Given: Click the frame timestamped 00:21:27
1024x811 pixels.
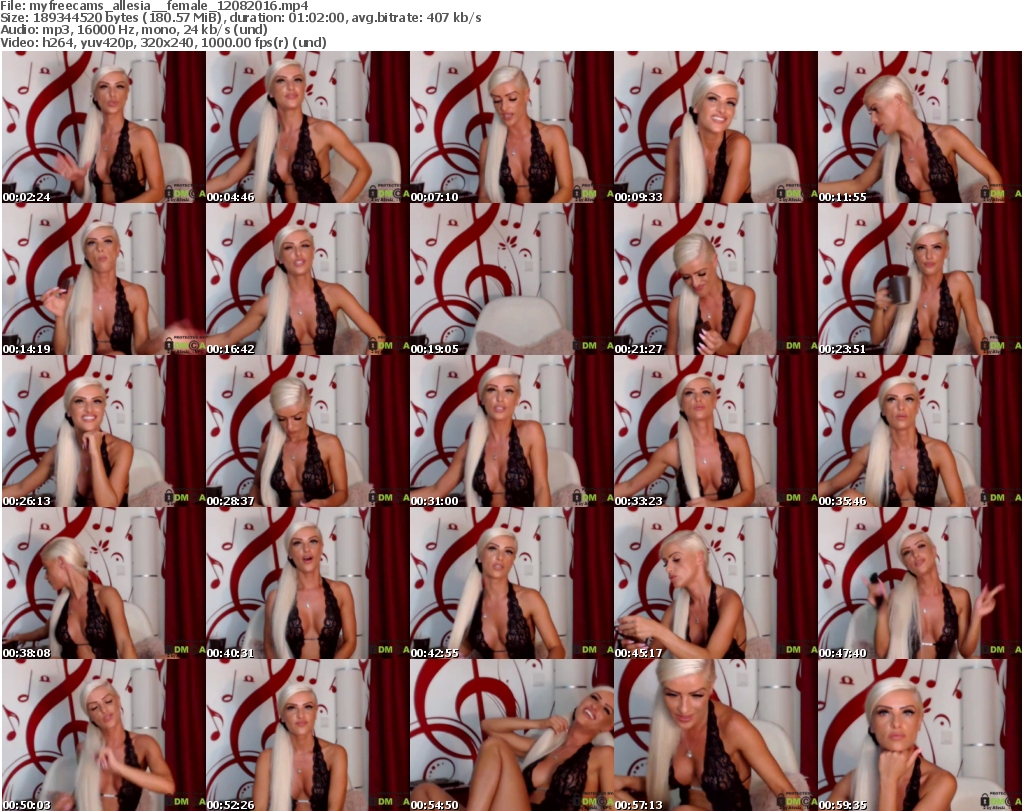Looking at the screenshot, I should [716, 279].
